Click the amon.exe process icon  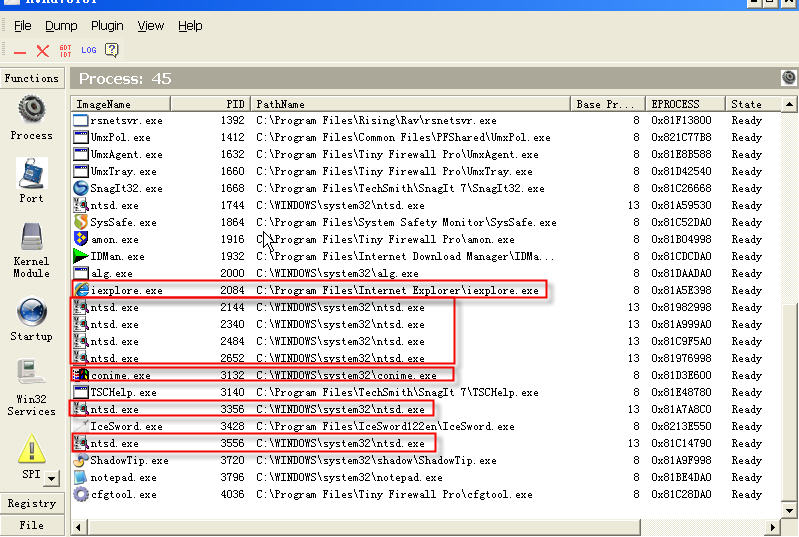pyautogui.click(x=81, y=239)
